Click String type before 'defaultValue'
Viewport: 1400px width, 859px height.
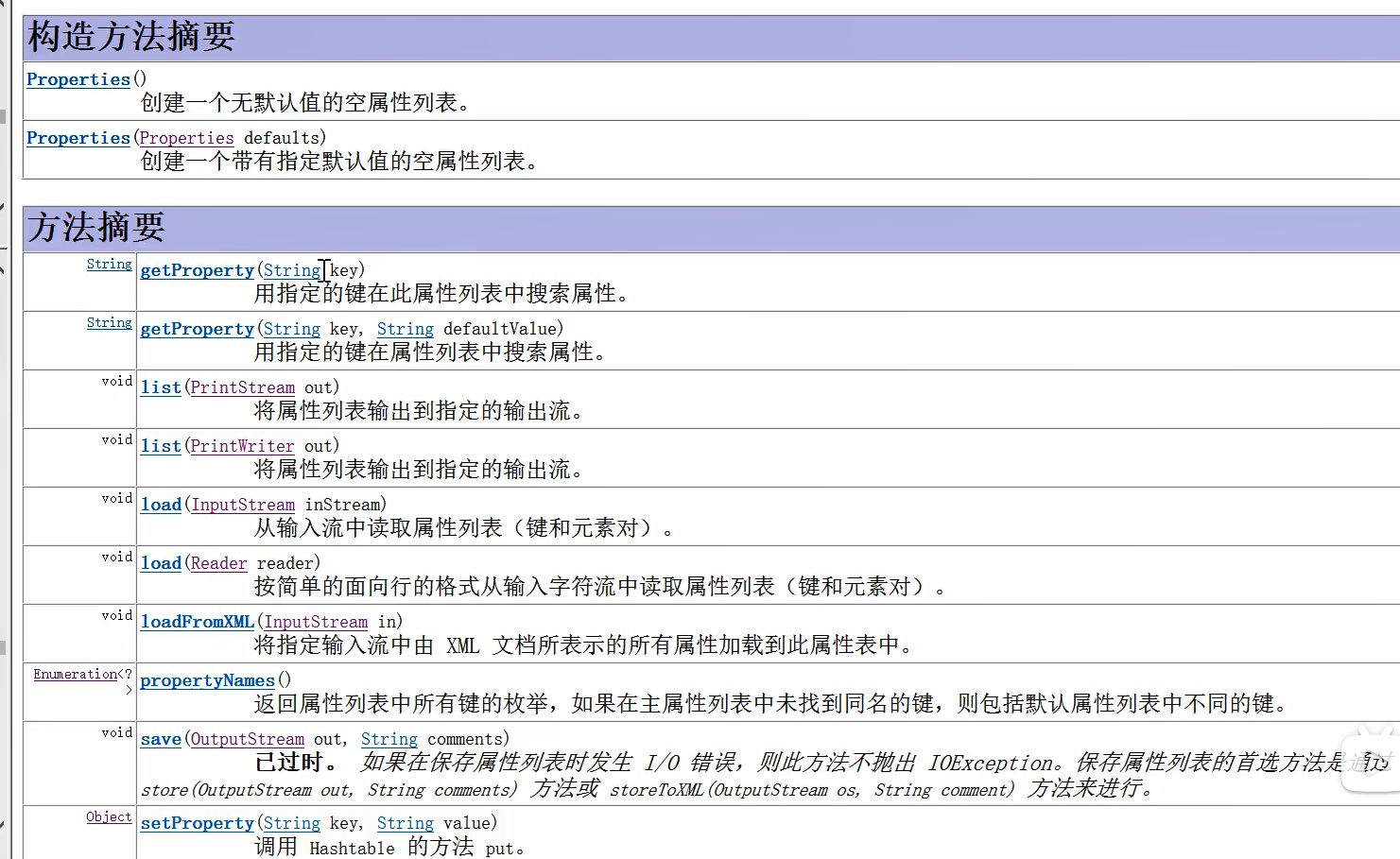[x=406, y=329]
